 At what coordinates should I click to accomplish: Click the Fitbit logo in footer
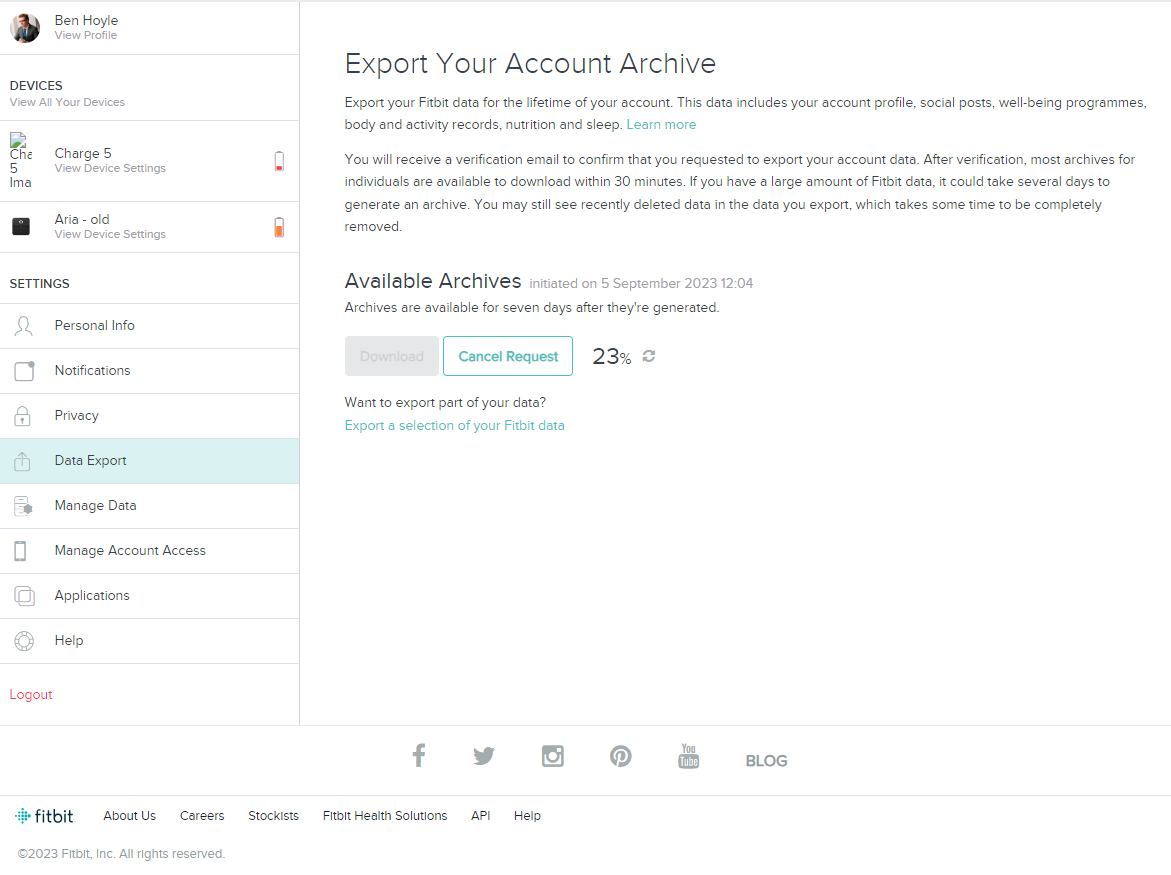[x=45, y=816]
